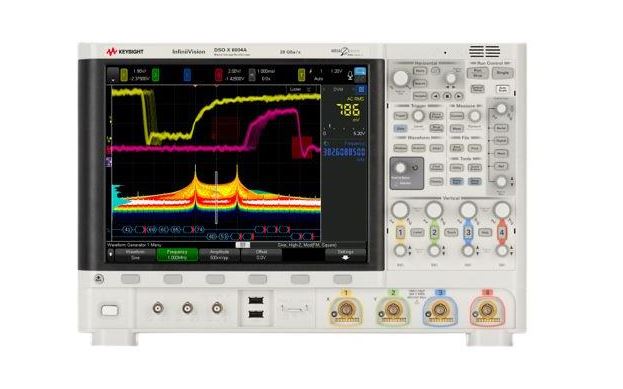Push the Zoom key beside the Horiz key
Viewport: 623px width, 389px height.
[x=435, y=71]
